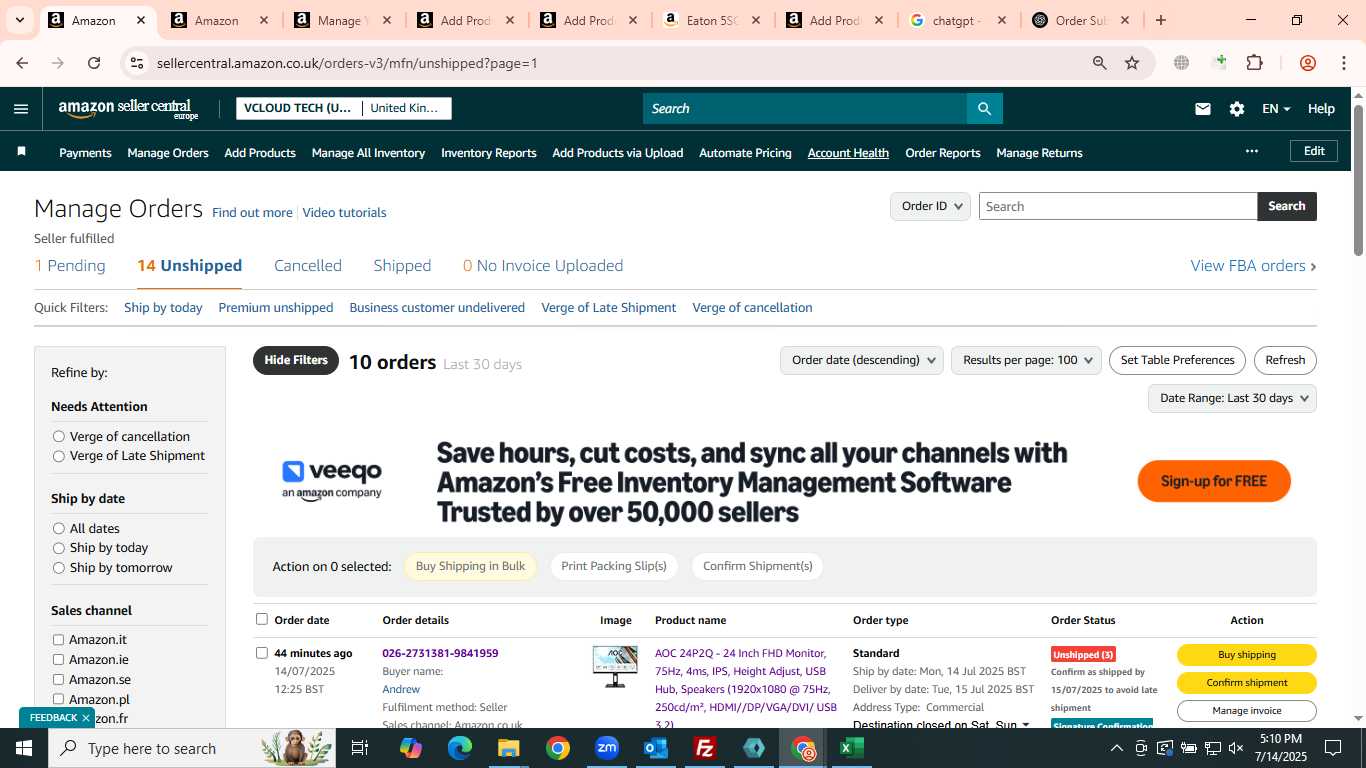Open FileZilla from the taskbar
Viewport: 1366px width, 768px height.
(705, 748)
